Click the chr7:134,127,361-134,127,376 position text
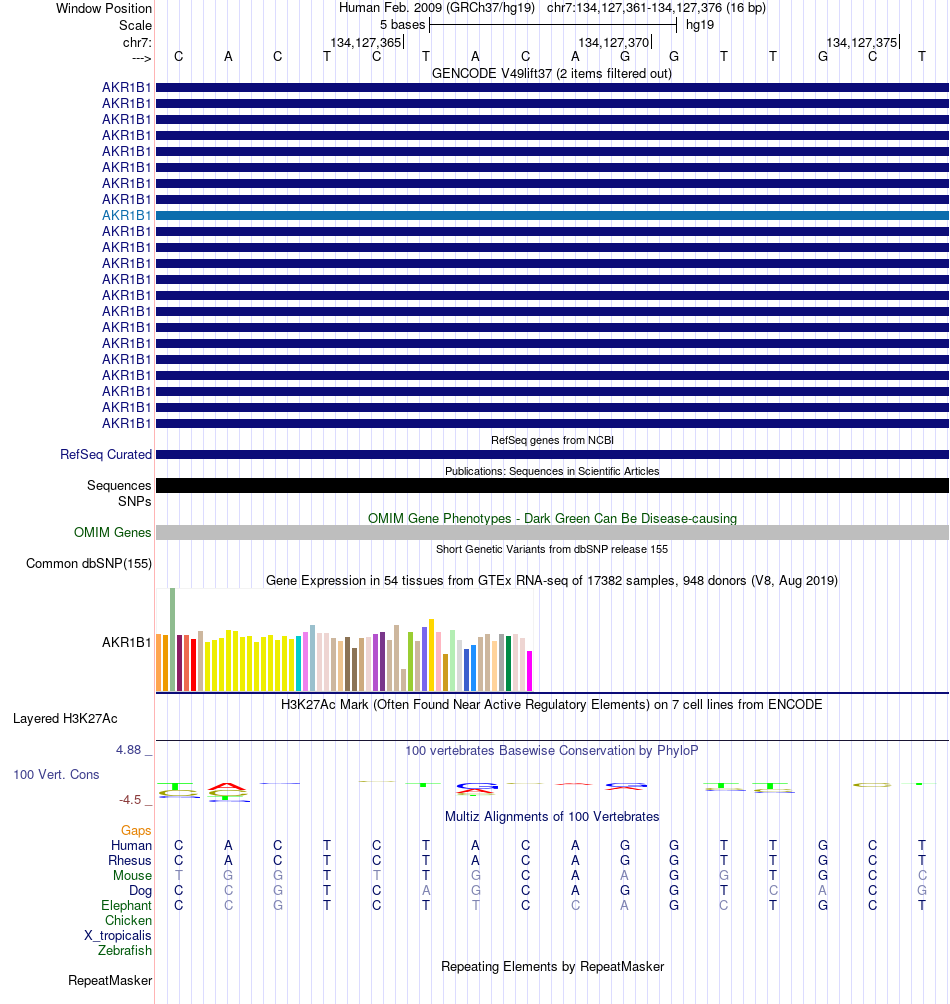Viewport: 950px width, 1004px height. pyautogui.click(x=656, y=8)
